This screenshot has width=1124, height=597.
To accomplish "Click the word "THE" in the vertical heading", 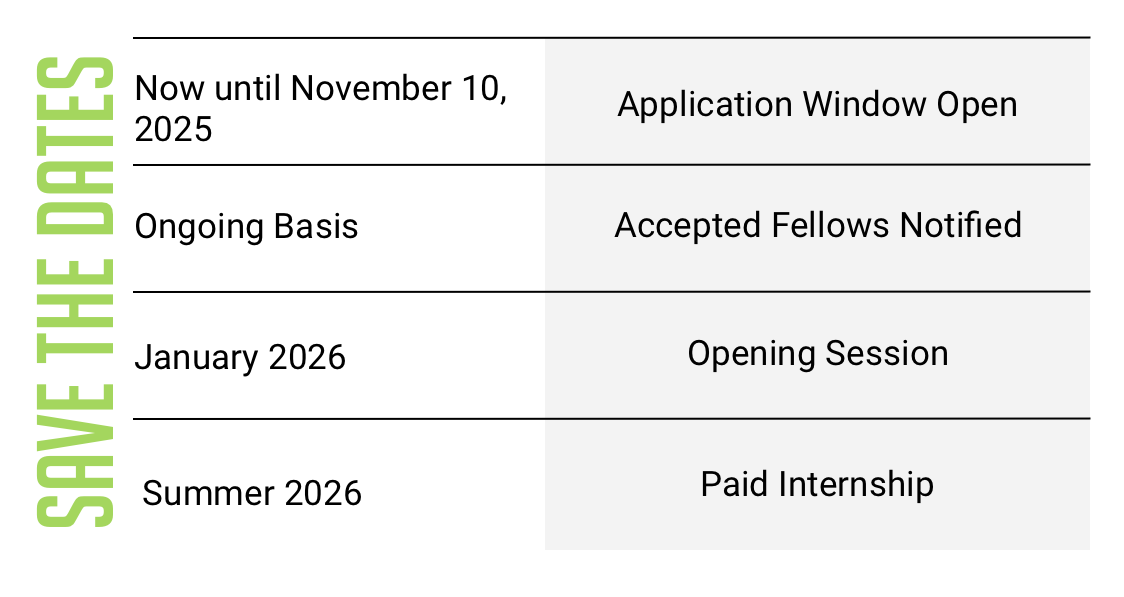I will tap(75, 307).
